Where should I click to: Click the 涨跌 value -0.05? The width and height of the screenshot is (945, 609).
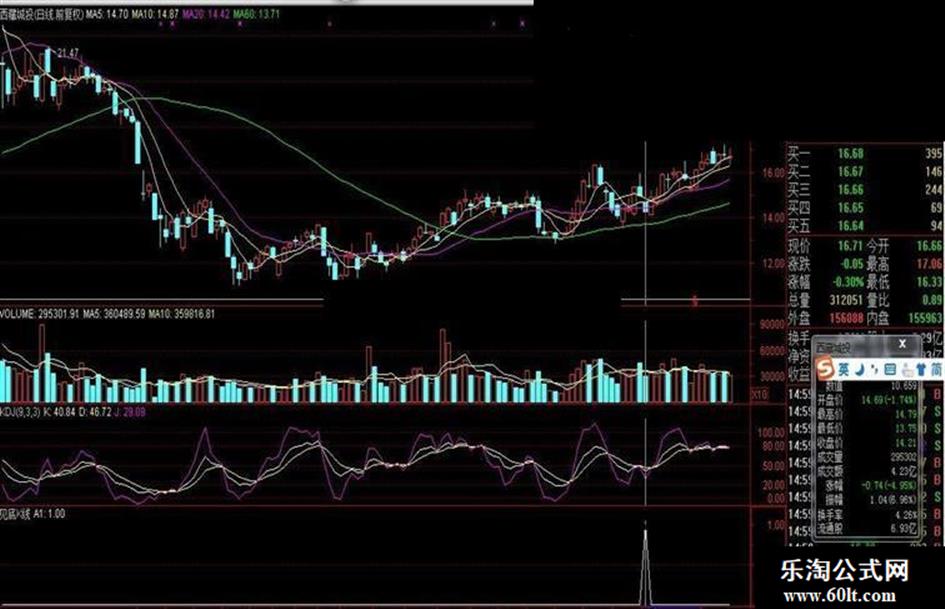pyautogui.click(x=852, y=263)
